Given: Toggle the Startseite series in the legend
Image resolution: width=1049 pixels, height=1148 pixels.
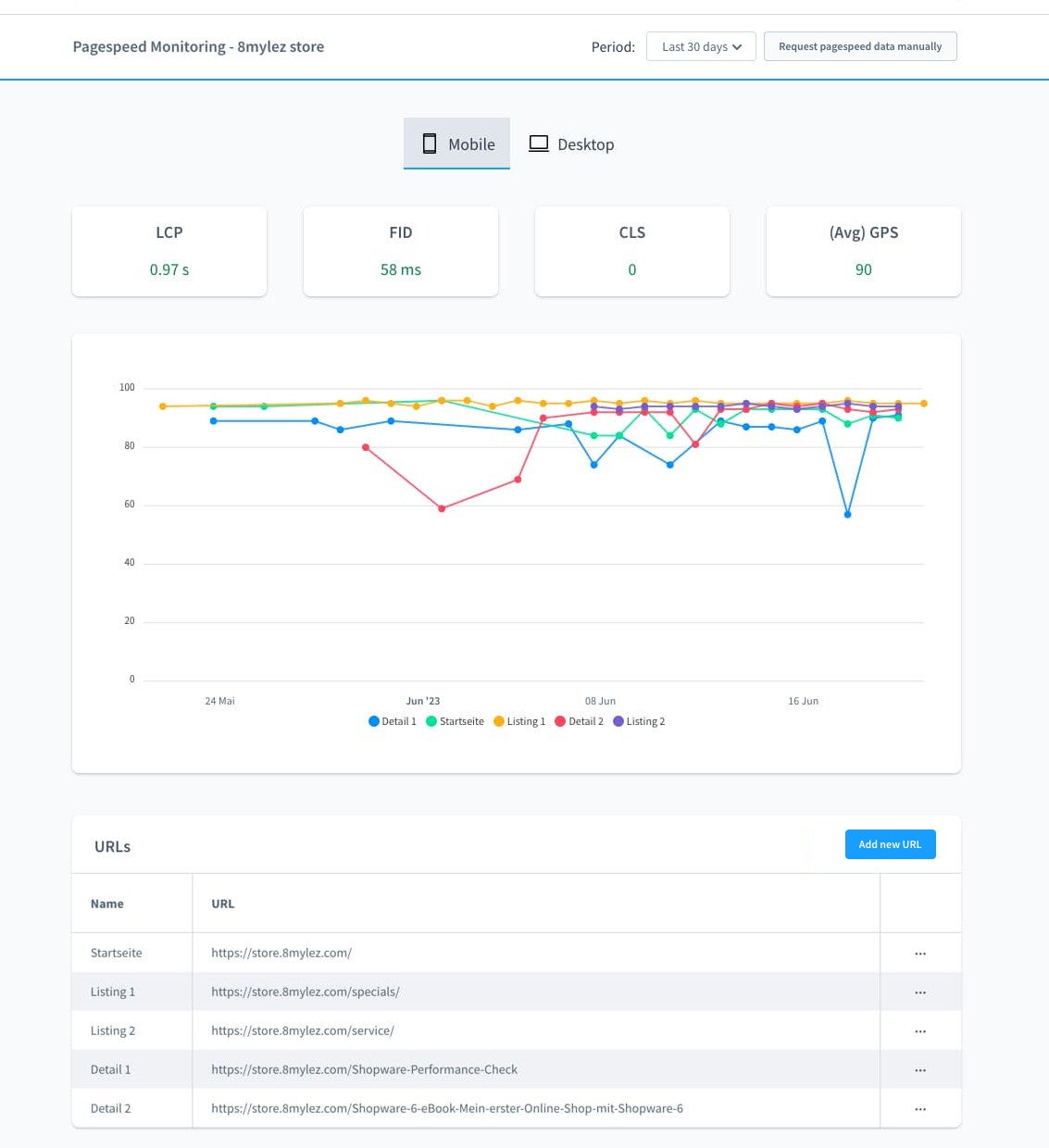Looking at the screenshot, I should click(x=455, y=721).
